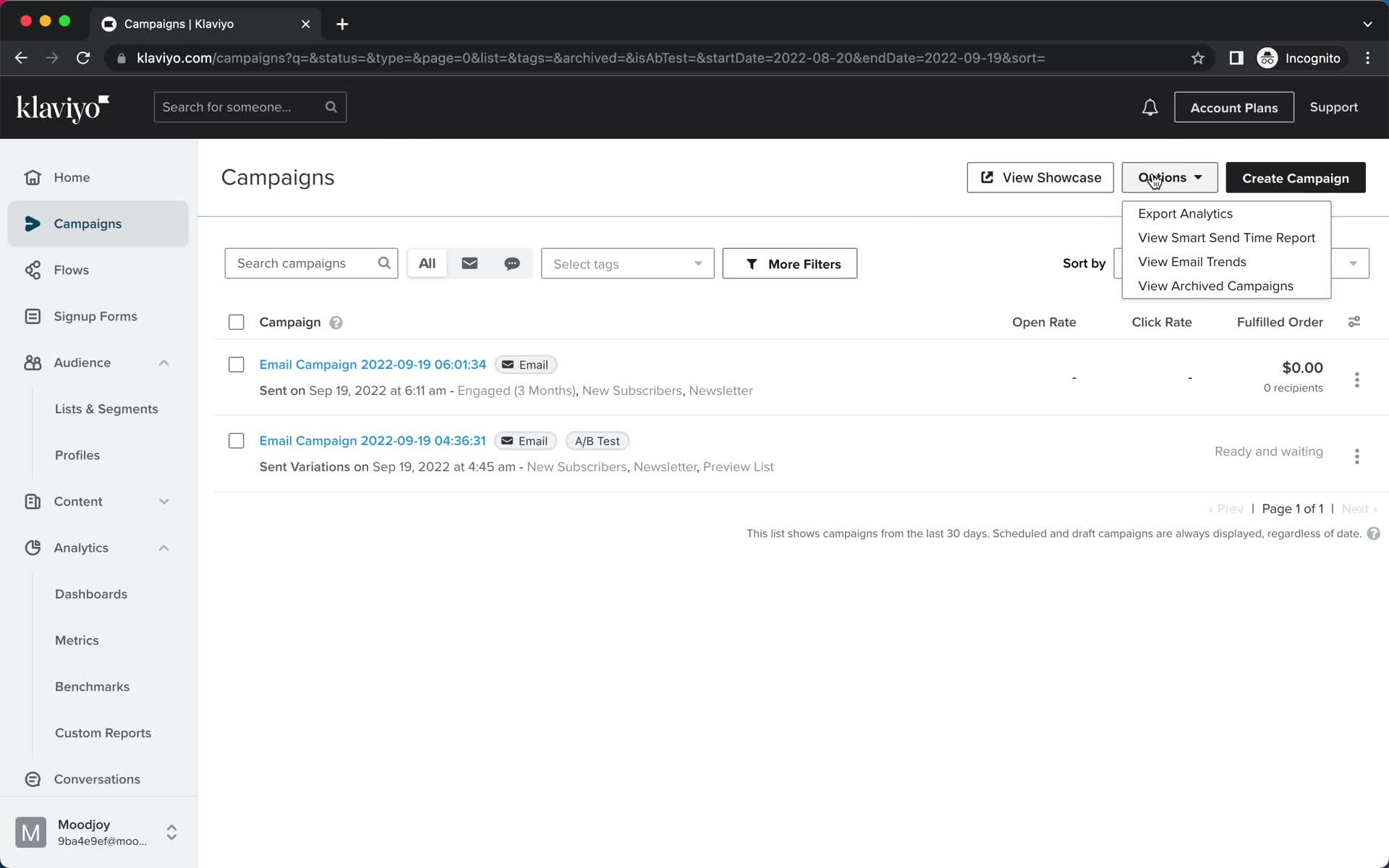Toggle checkbox for Email Campaign 2022-09-19 04:36:31
This screenshot has width=1389, height=868.
click(236, 440)
